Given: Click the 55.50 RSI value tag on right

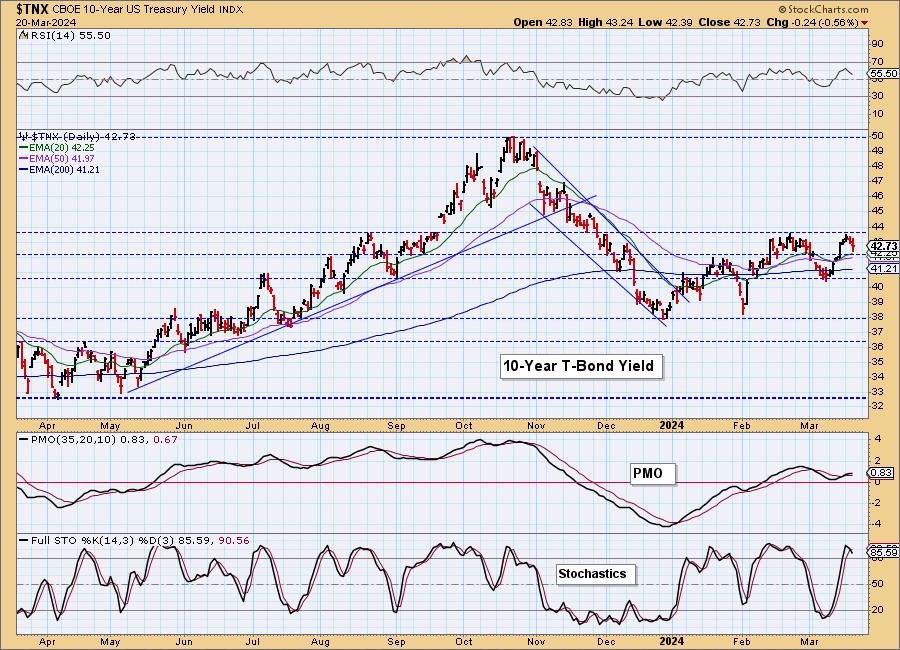Looking at the screenshot, I should click(884, 73).
